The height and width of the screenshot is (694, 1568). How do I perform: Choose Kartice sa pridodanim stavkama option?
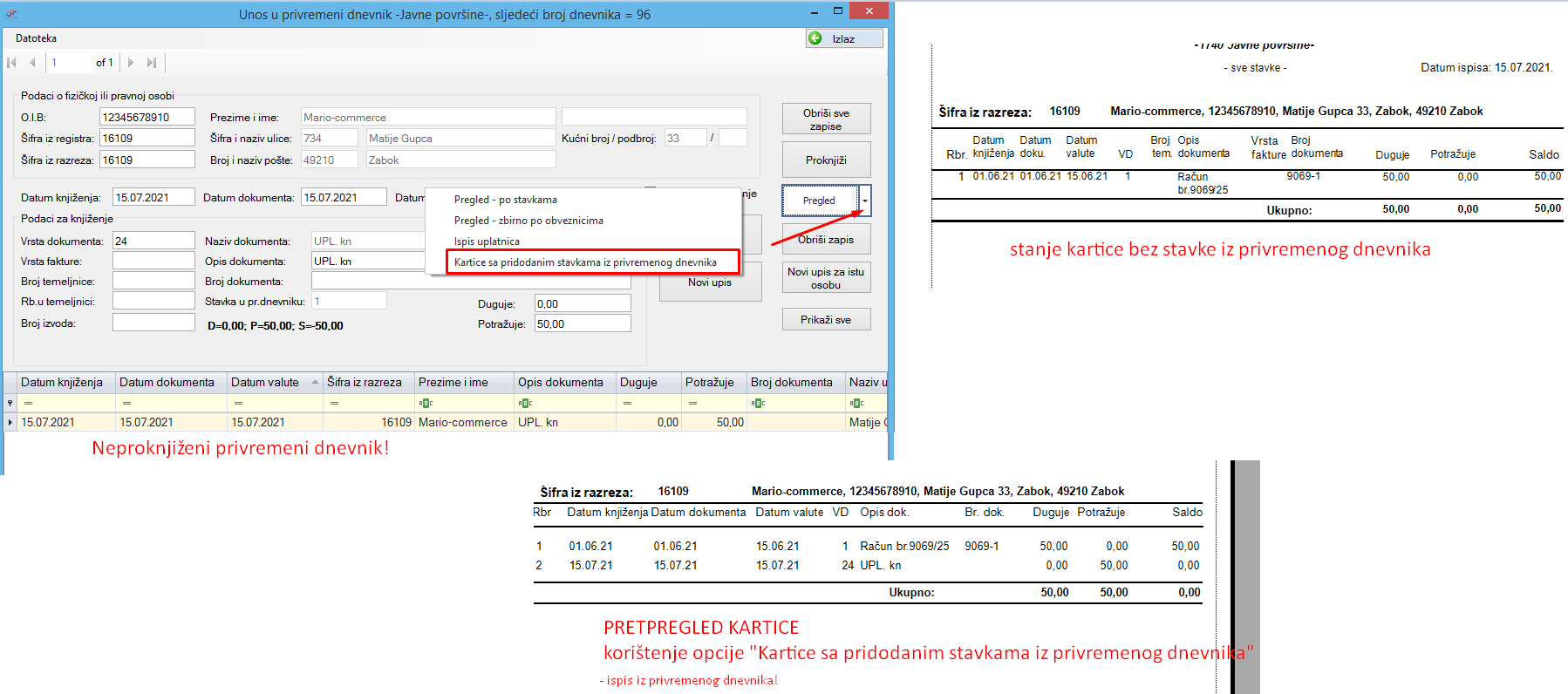click(585, 262)
